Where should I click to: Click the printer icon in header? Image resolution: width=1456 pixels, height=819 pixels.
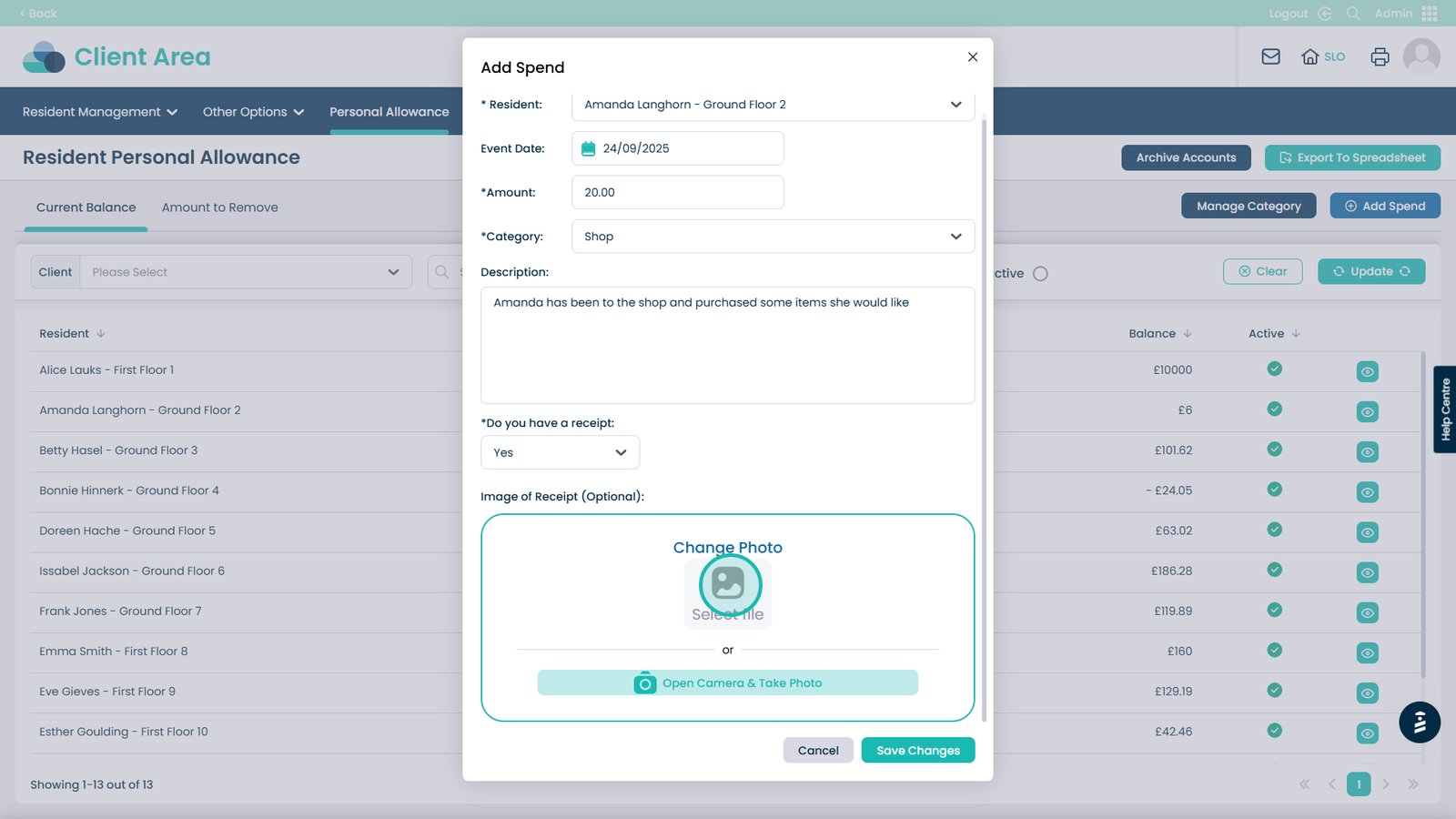[x=1380, y=56]
